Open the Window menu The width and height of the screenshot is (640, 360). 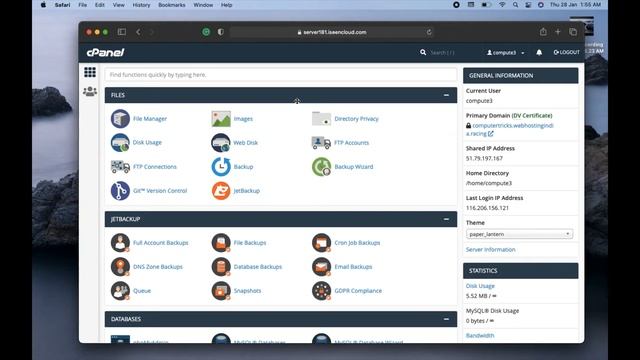(x=203, y=5)
